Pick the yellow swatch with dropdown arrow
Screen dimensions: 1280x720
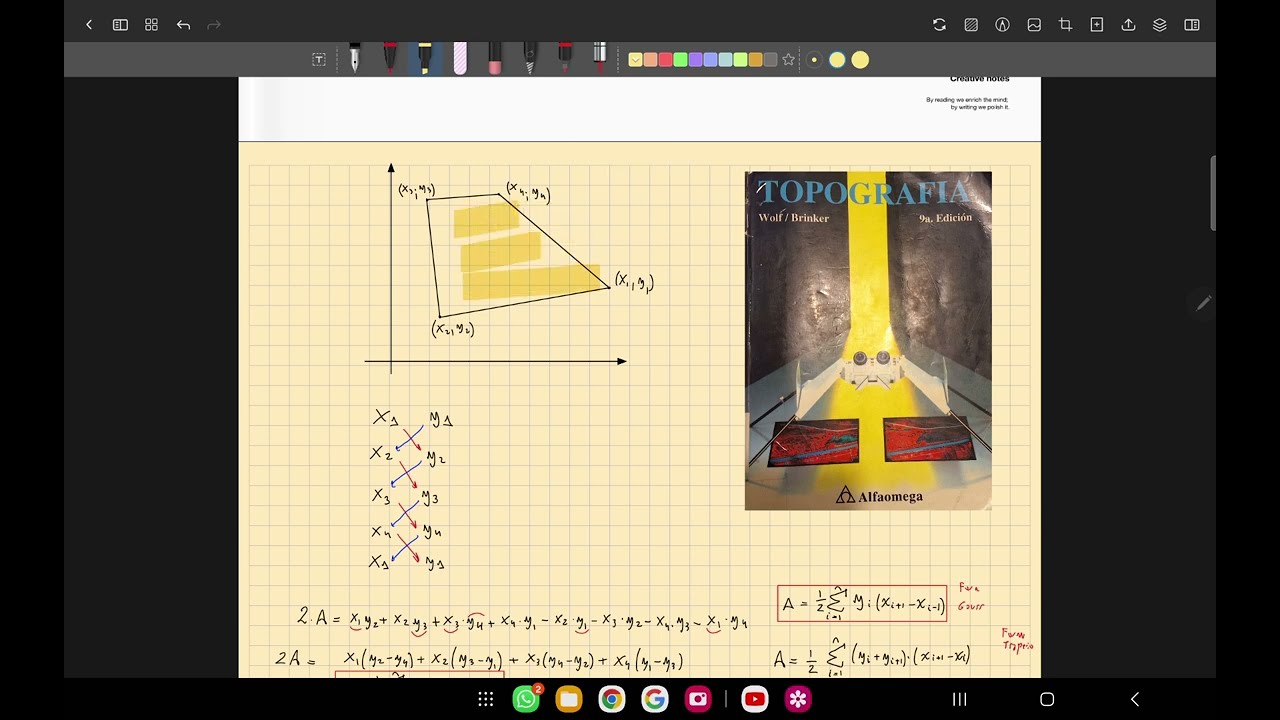pos(635,60)
